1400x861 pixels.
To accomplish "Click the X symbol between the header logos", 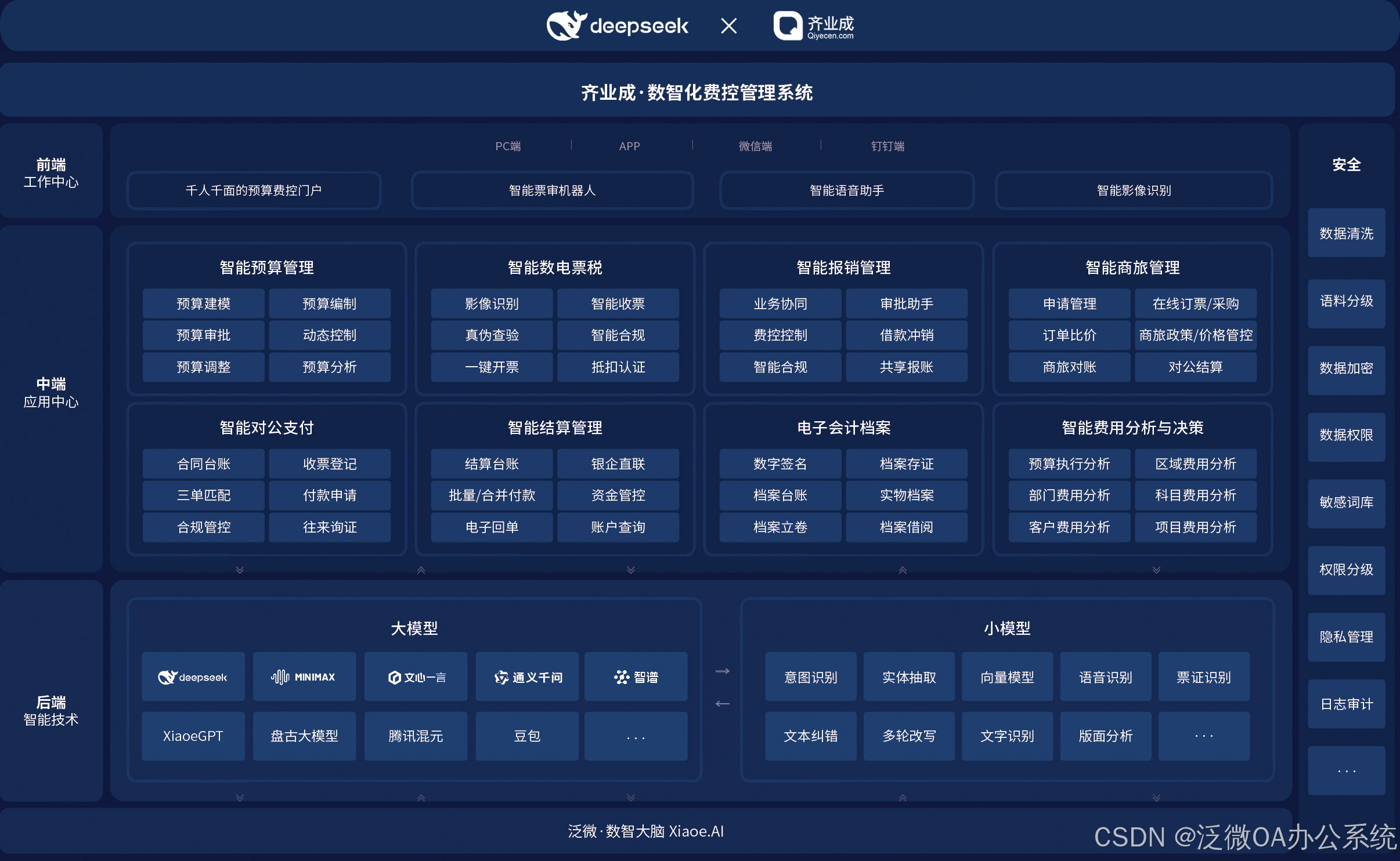I will click(x=728, y=26).
